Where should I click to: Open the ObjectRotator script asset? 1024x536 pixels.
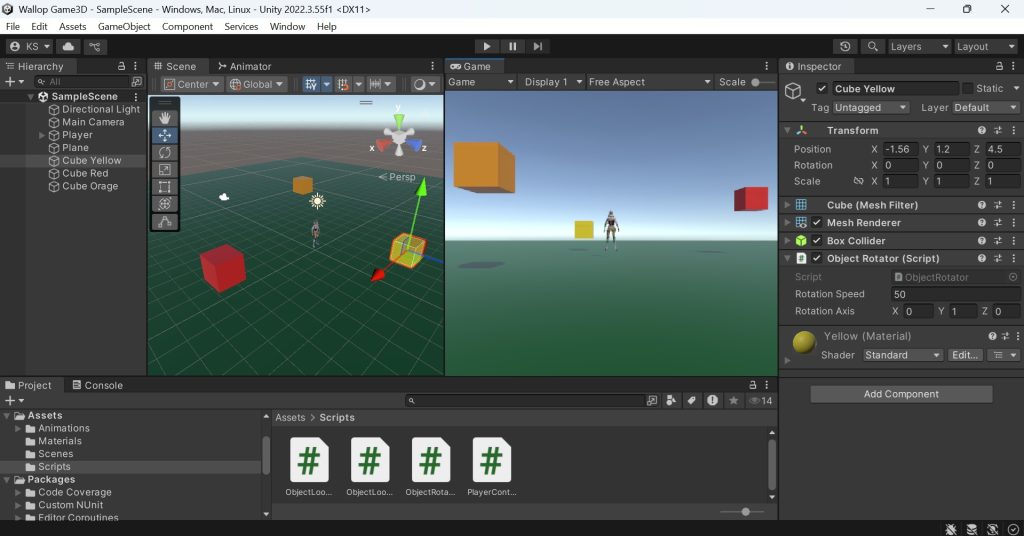(x=430, y=466)
